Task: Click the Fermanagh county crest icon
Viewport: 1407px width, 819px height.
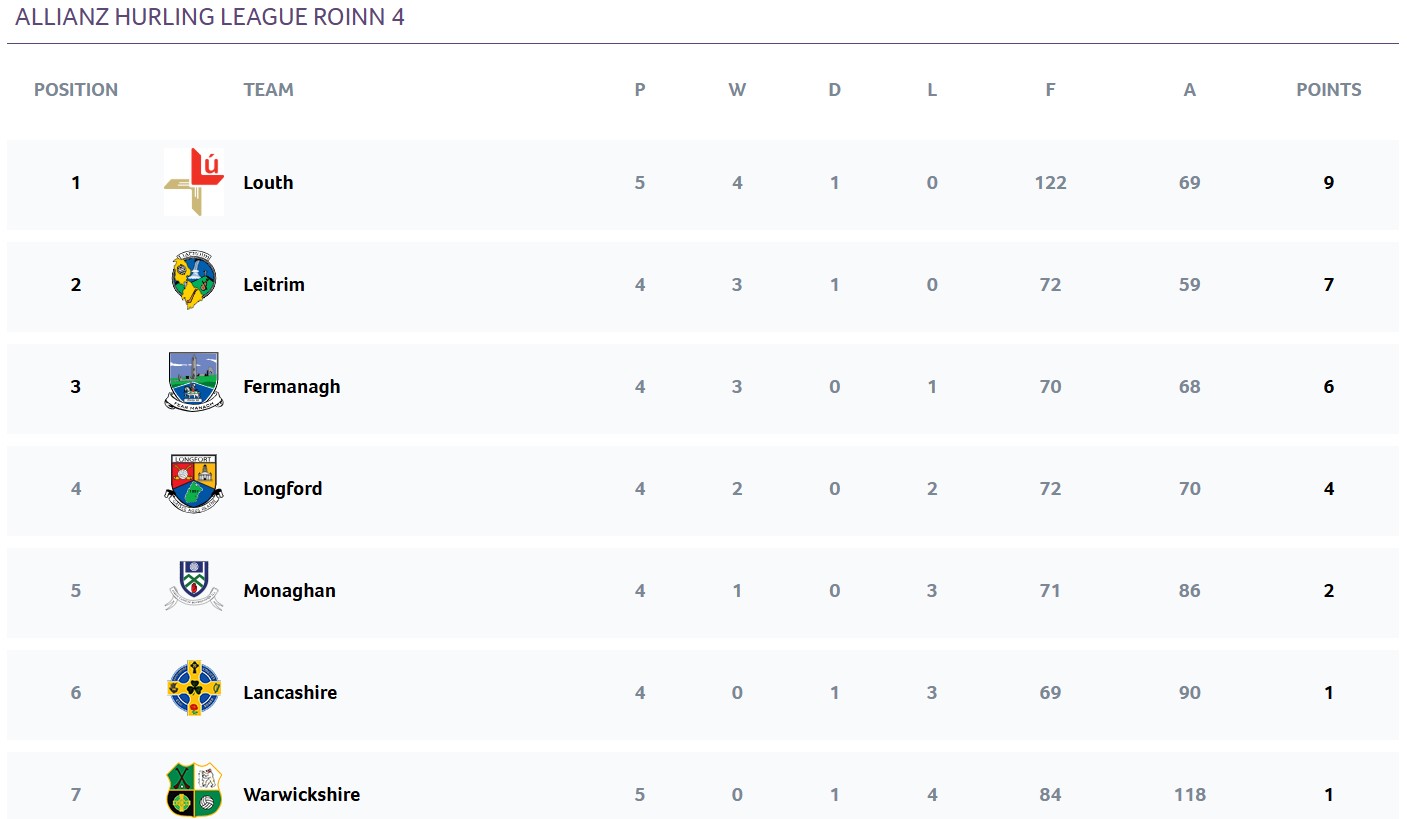Action: 194,382
